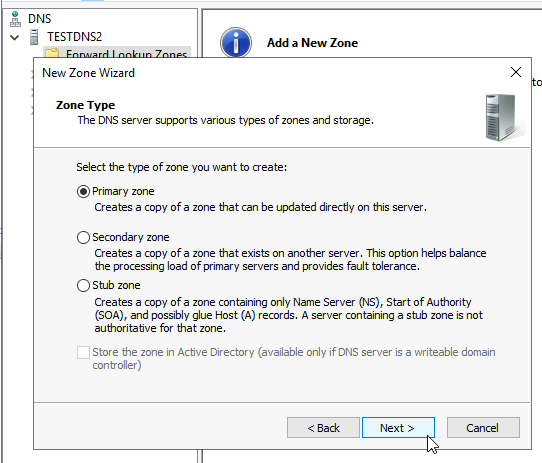This screenshot has width=542, height=463.
Task: Close the New Zone Wizard dialog
Action: coord(516,72)
